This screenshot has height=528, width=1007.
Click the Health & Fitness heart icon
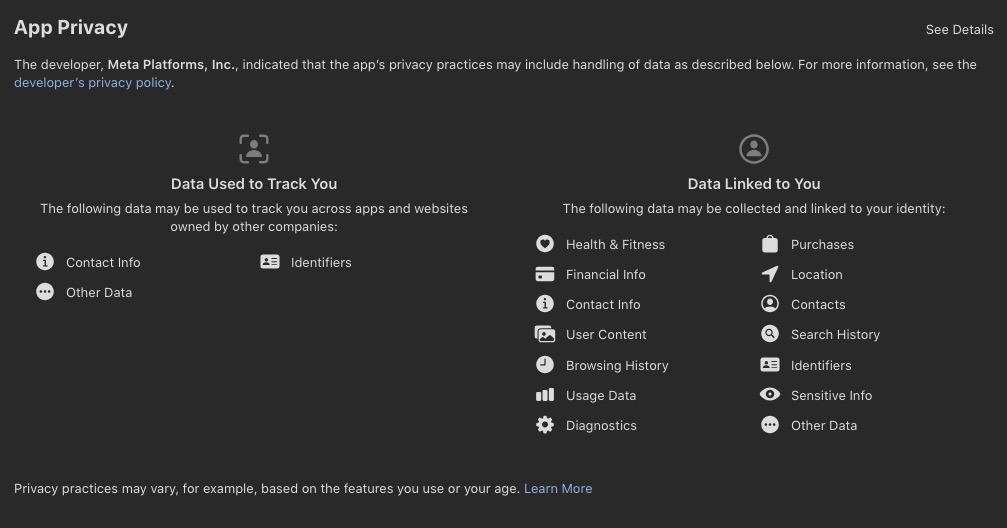(x=545, y=243)
